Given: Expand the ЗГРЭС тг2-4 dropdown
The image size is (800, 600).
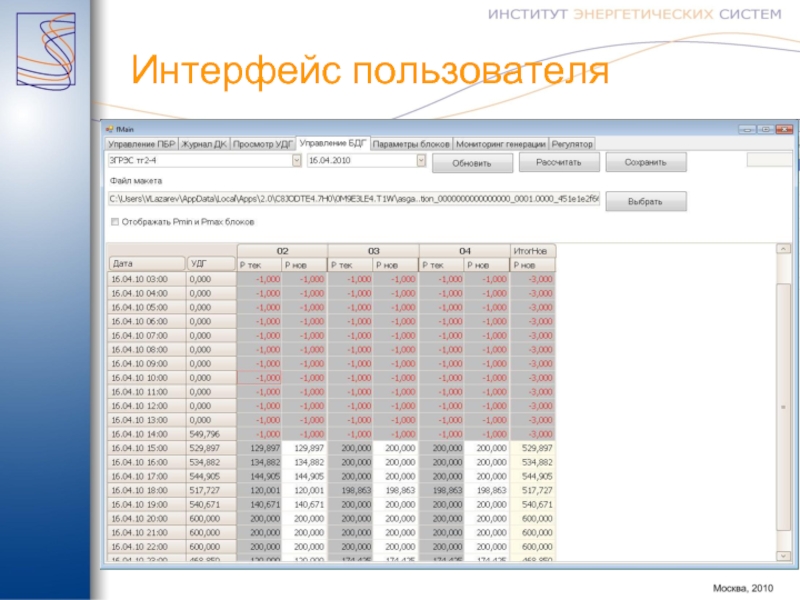Looking at the screenshot, I should 296,161.
